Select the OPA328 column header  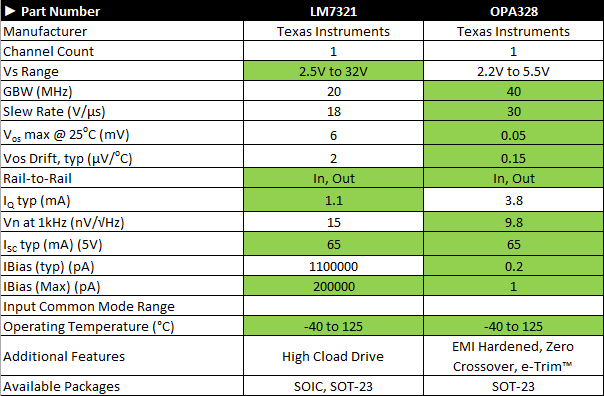[x=513, y=12]
